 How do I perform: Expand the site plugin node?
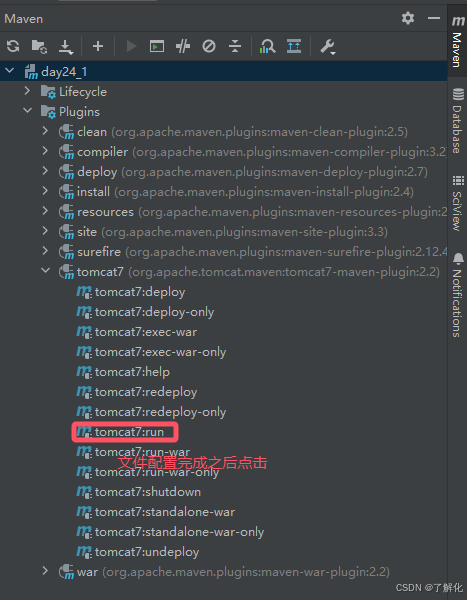click(45, 231)
